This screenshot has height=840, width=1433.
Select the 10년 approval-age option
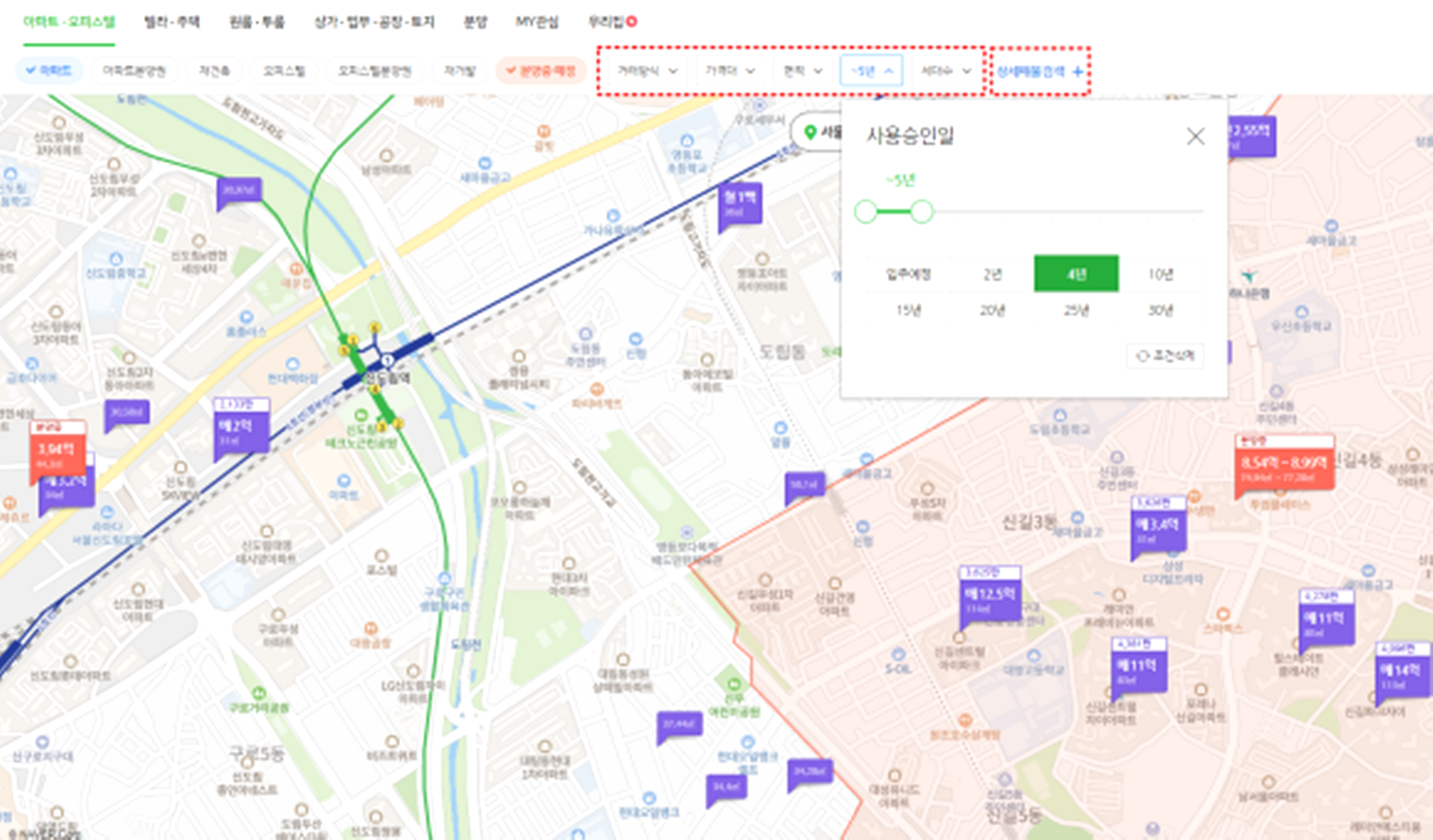click(x=1160, y=275)
